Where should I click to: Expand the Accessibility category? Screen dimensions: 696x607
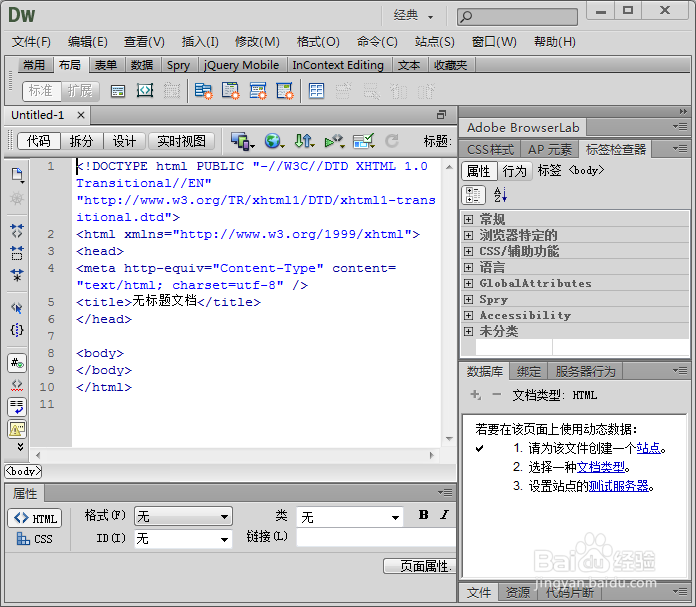click(x=468, y=315)
